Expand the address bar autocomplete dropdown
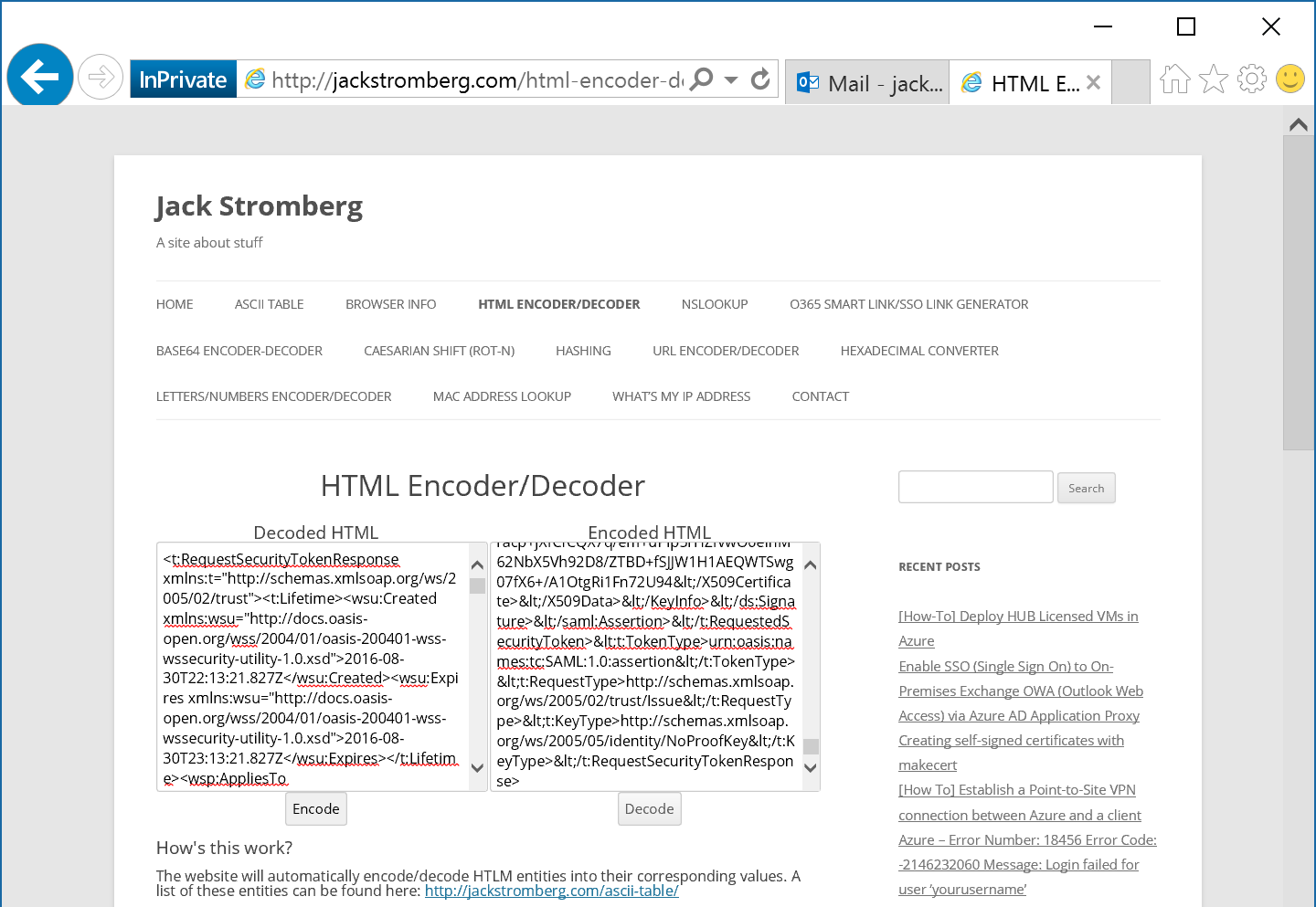This screenshot has height=907, width=1316. pos(731,80)
